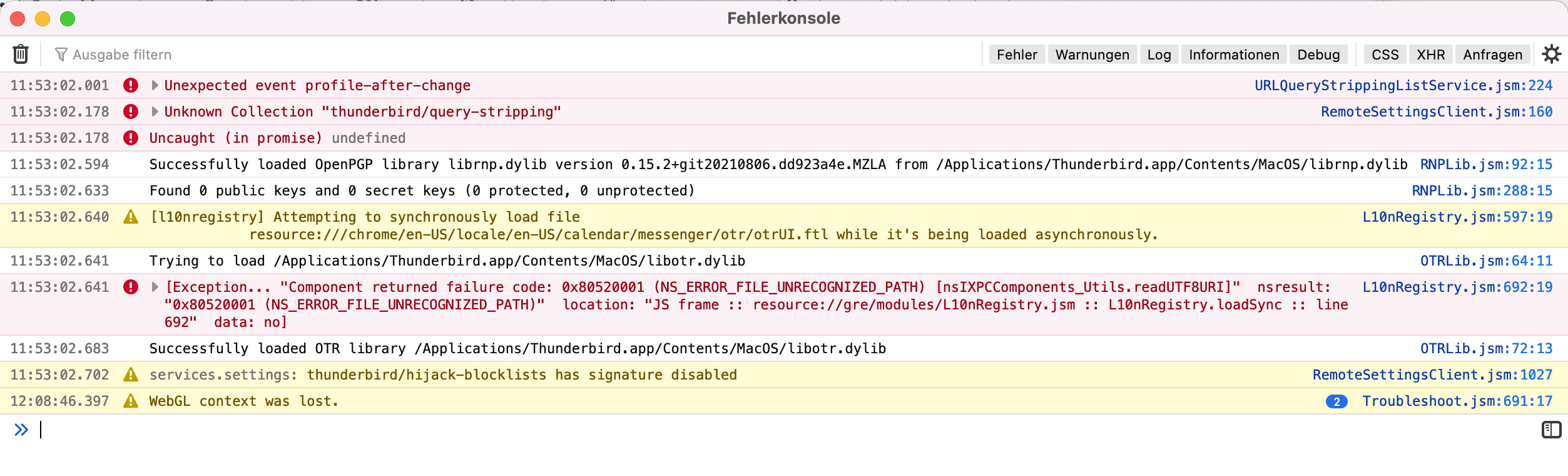
Task: Open console settings gear menu
Action: [x=1551, y=54]
